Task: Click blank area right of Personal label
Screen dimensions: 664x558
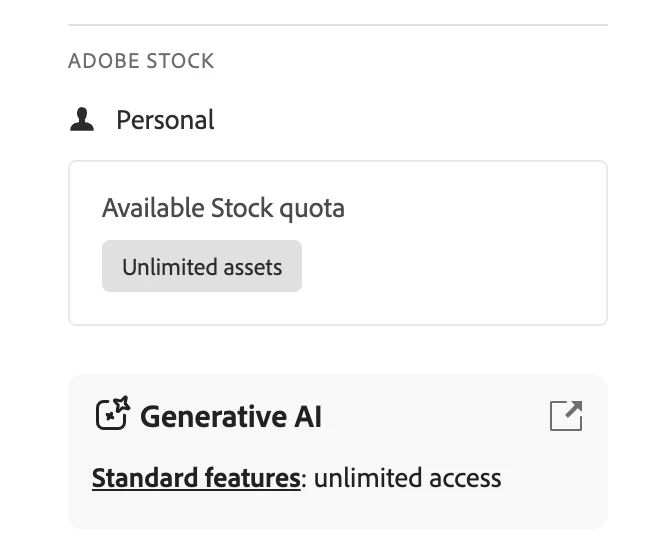Action: coord(400,120)
